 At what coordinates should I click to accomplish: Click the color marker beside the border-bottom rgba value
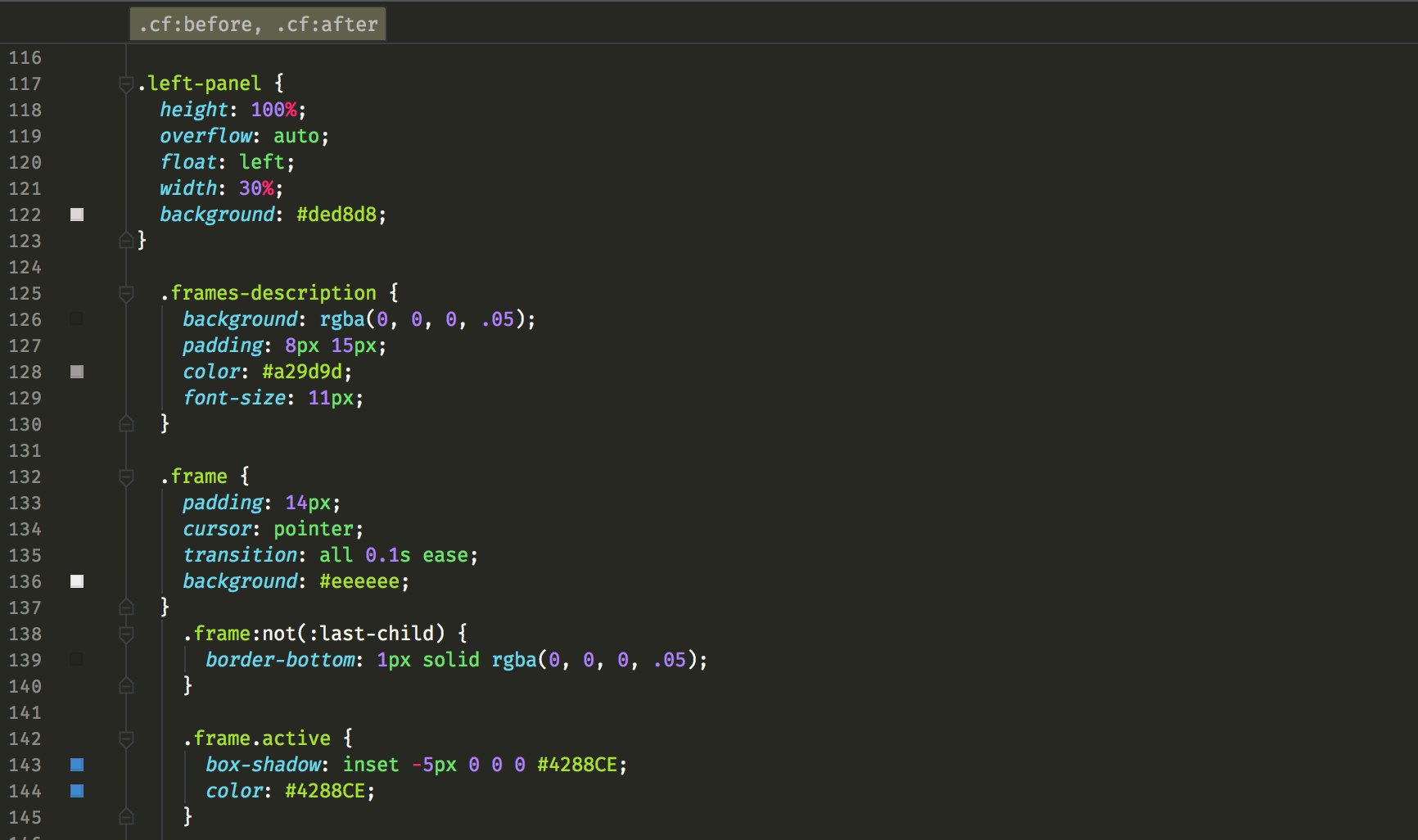(76, 660)
